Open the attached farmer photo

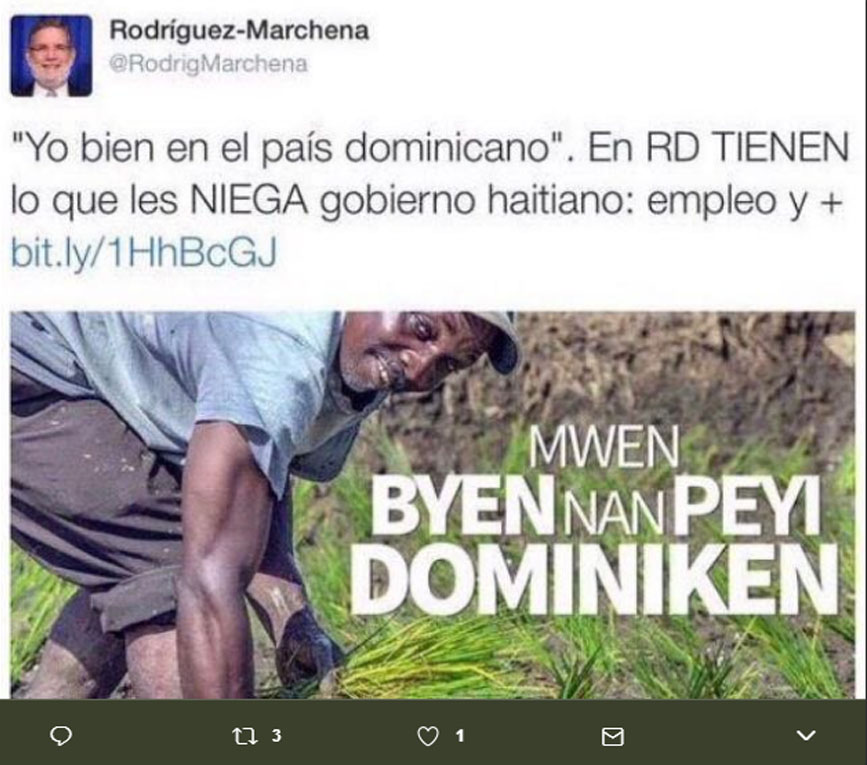coord(433,505)
